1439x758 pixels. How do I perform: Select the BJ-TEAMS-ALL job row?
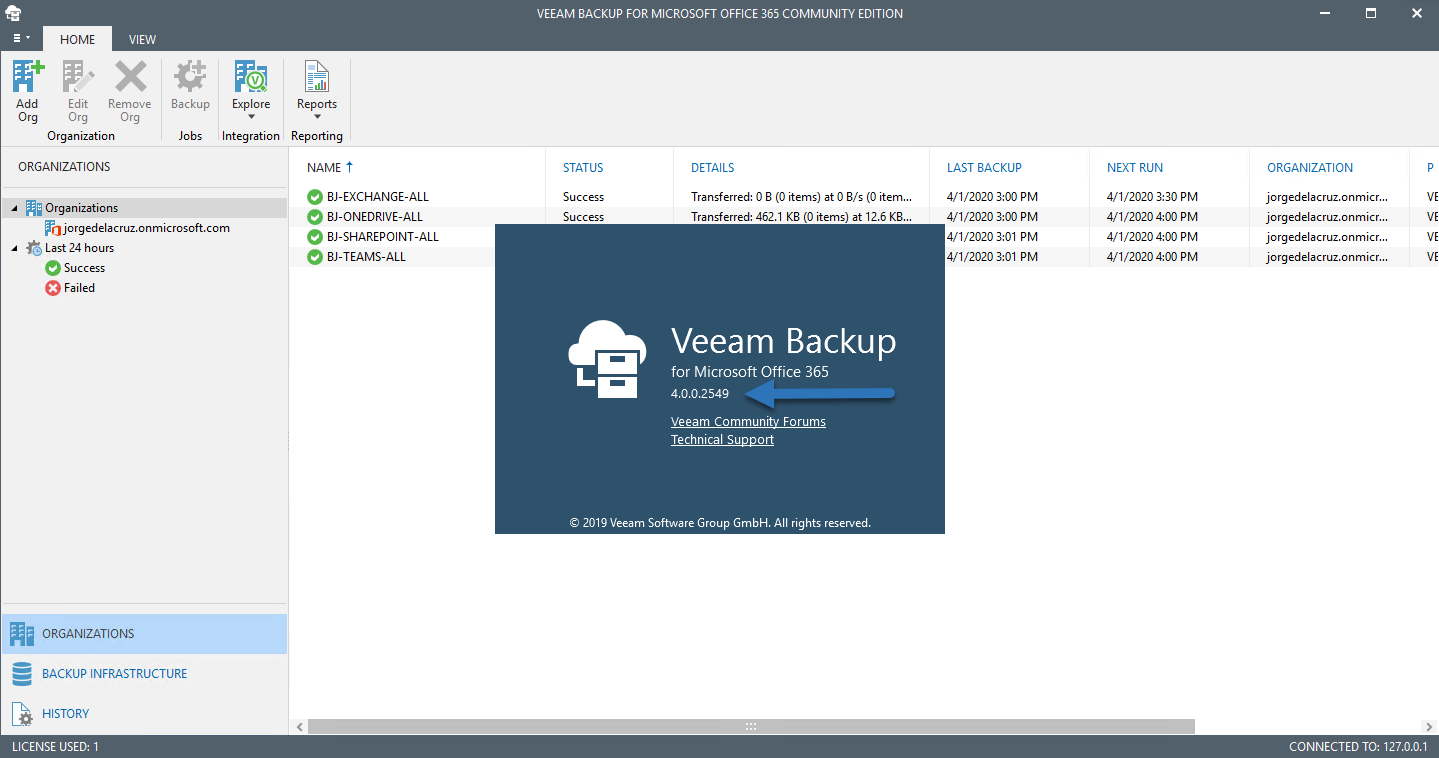click(864, 257)
